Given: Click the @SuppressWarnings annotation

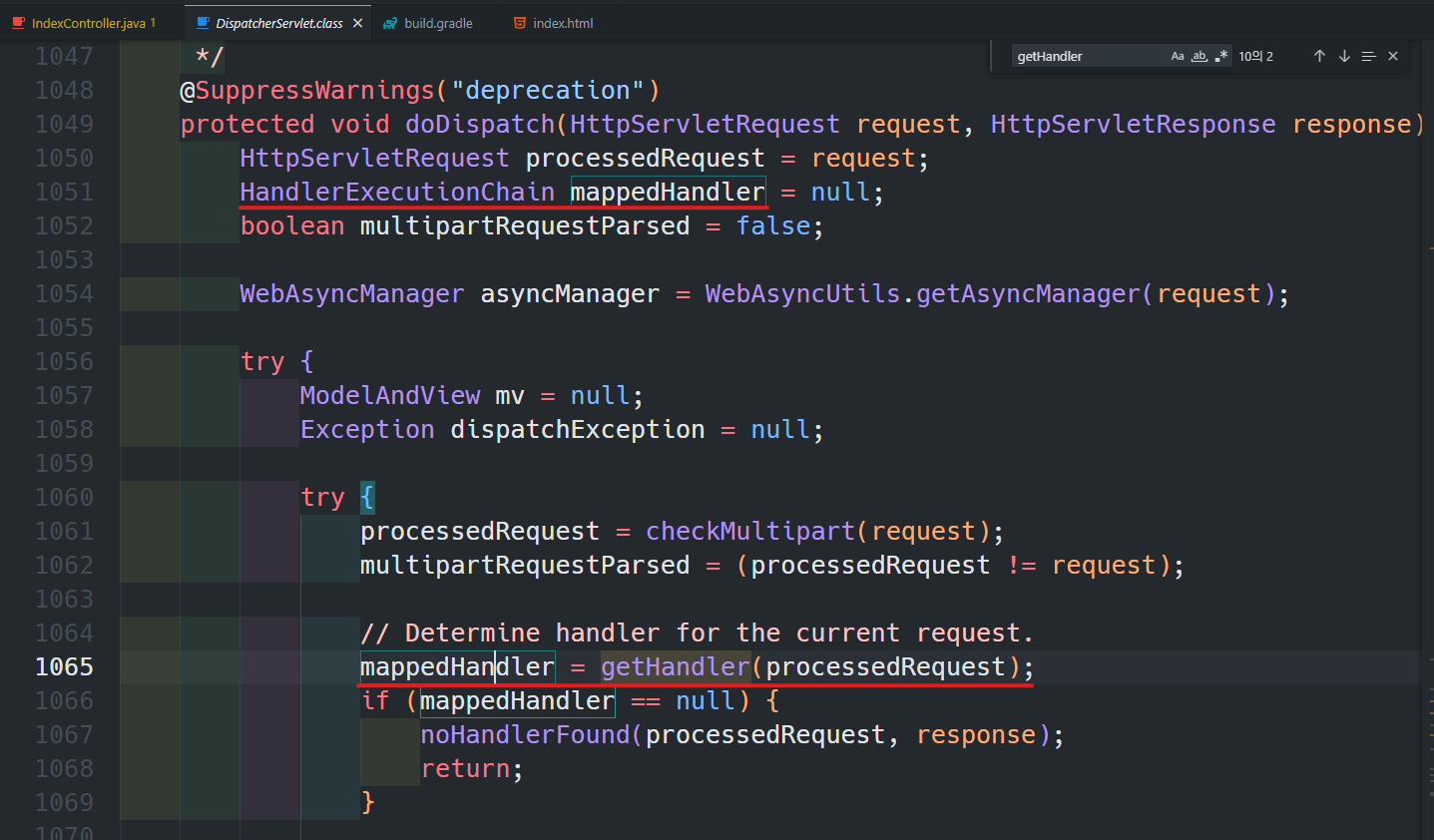Looking at the screenshot, I should [307, 90].
